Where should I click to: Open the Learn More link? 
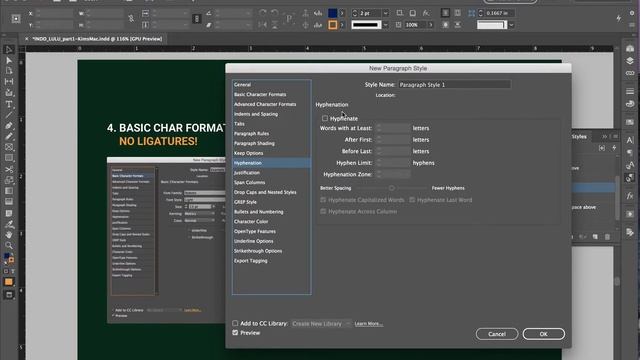point(369,324)
